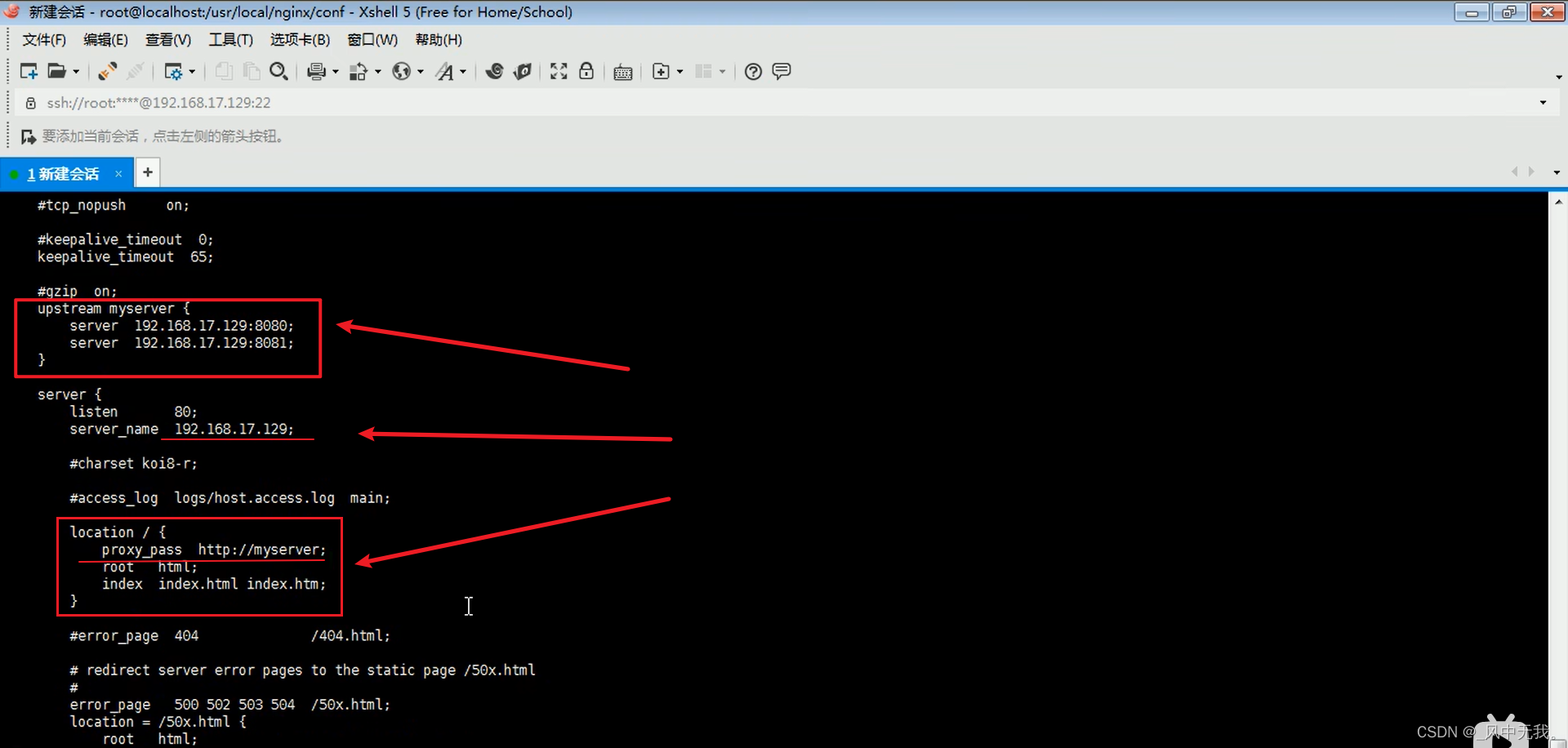
Task: Click the file transfer icon
Action: [x=359, y=72]
